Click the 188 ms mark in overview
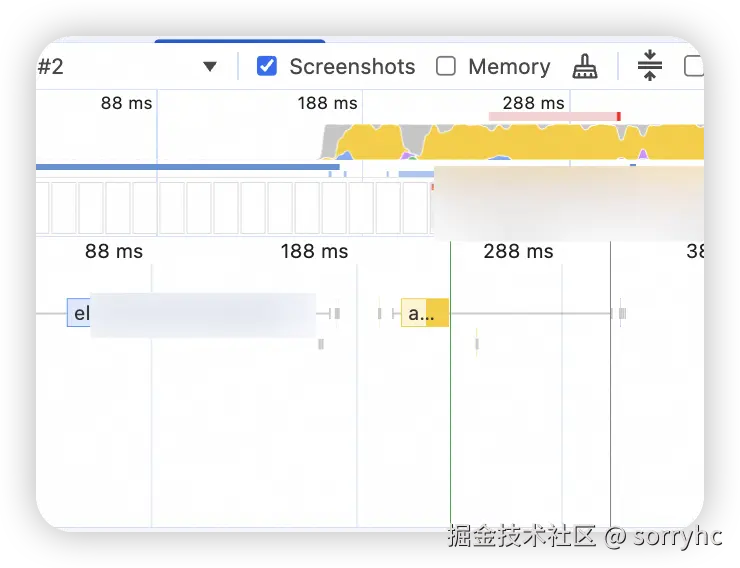The height and width of the screenshot is (568, 740). pos(327,103)
